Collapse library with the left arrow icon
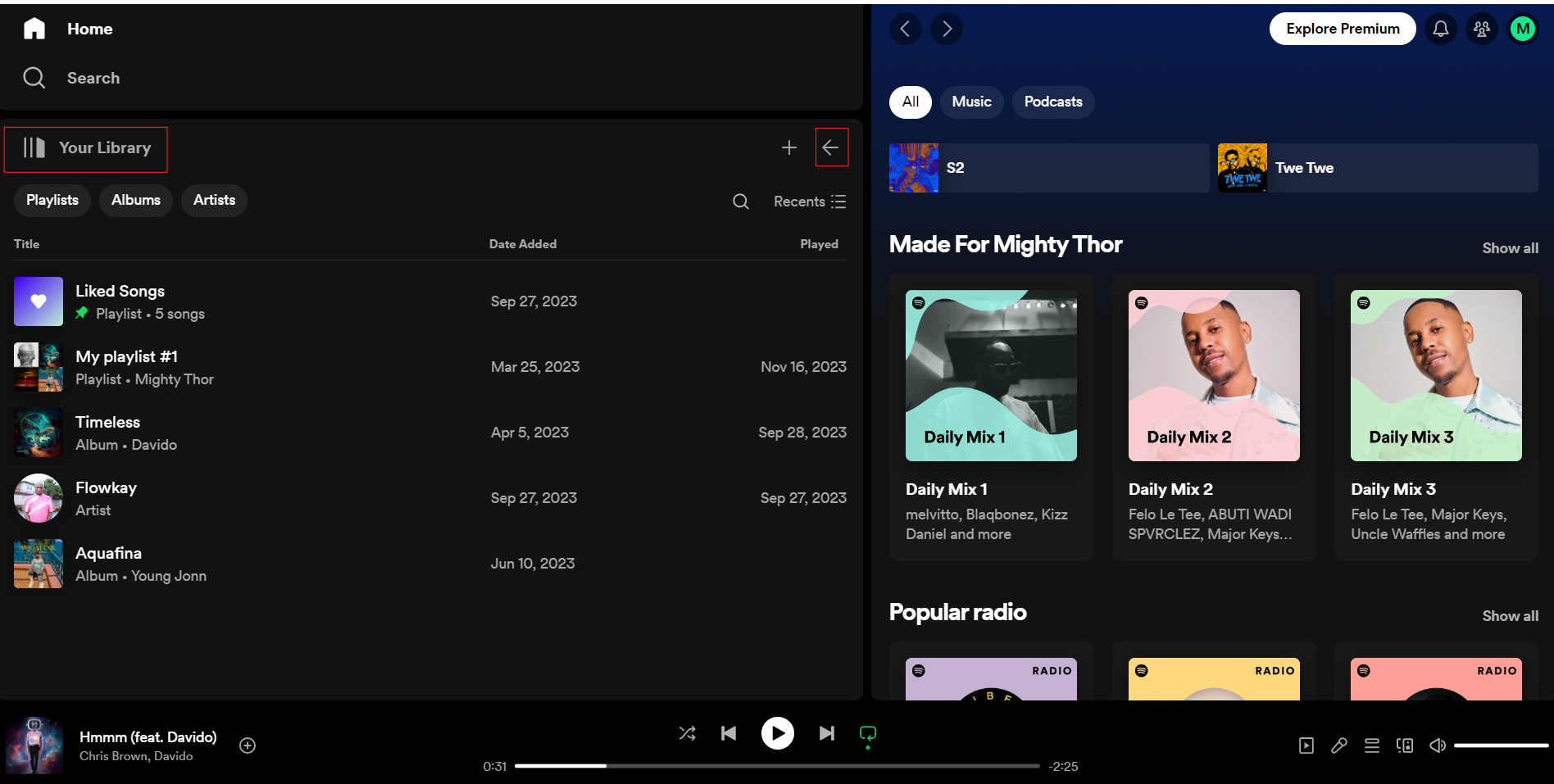The width and height of the screenshot is (1554, 784). [x=830, y=147]
